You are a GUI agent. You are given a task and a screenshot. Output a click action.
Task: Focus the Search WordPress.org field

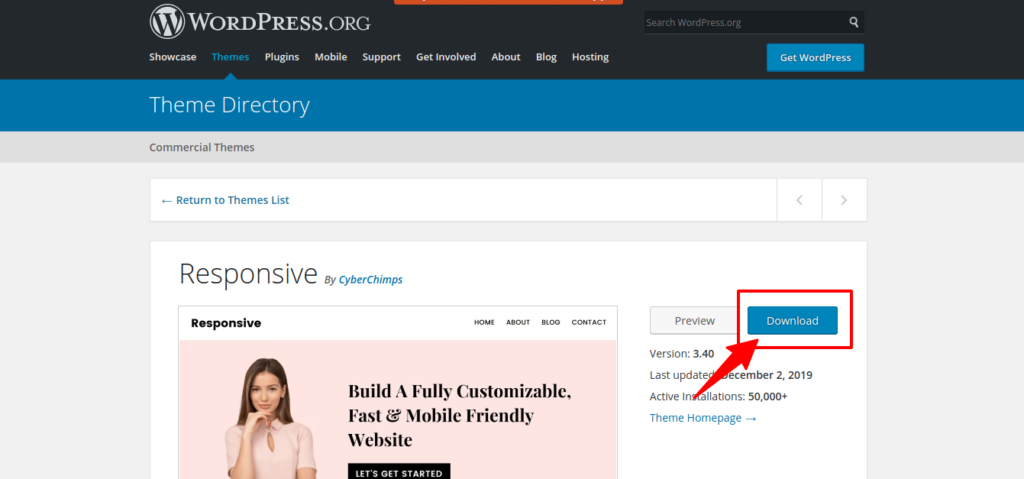[745, 22]
